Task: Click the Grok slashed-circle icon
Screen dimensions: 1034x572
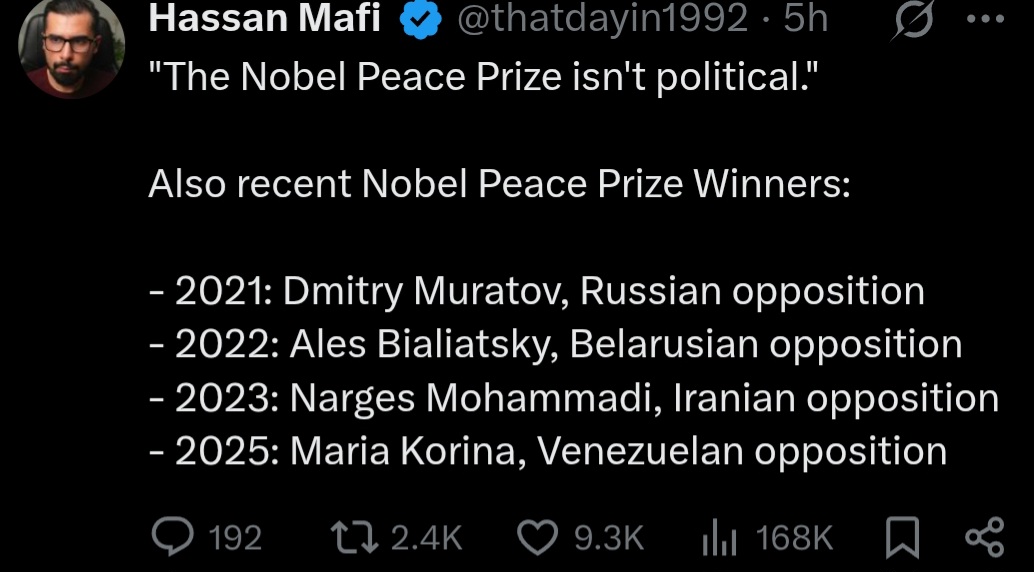Action: (914, 19)
